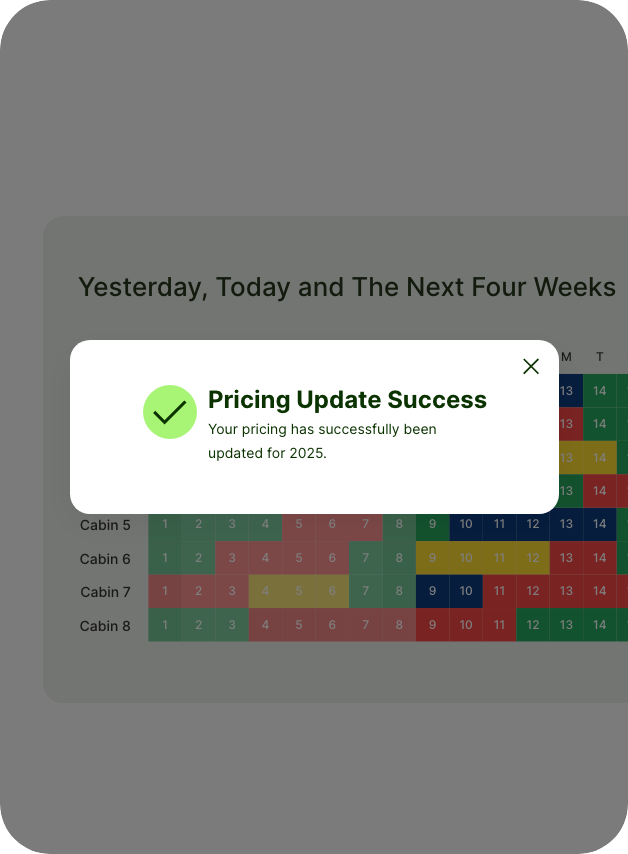The height and width of the screenshot is (854, 628).
Task: Open red day 13 cell for Cabin 6
Action: [566, 558]
